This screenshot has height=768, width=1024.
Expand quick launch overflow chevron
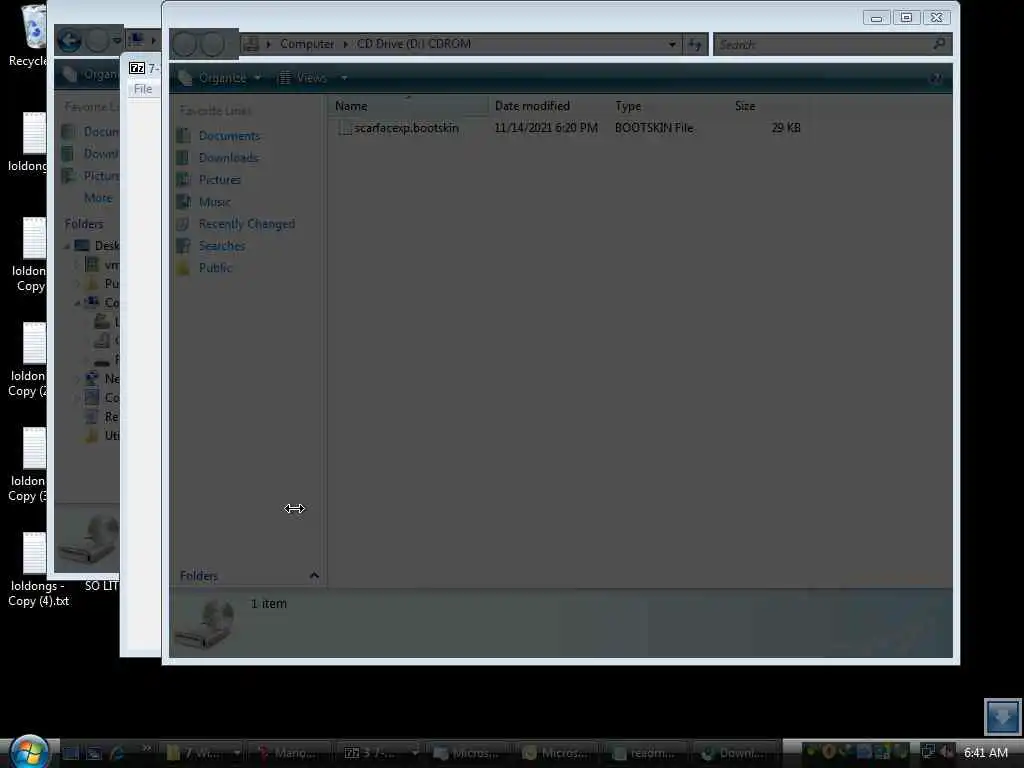coord(147,748)
